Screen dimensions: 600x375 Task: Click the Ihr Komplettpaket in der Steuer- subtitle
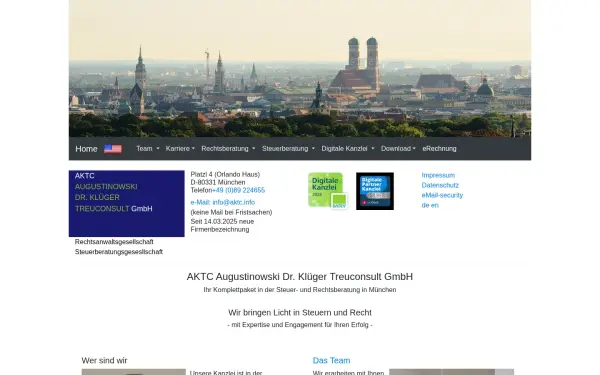pyautogui.click(x=300, y=290)
